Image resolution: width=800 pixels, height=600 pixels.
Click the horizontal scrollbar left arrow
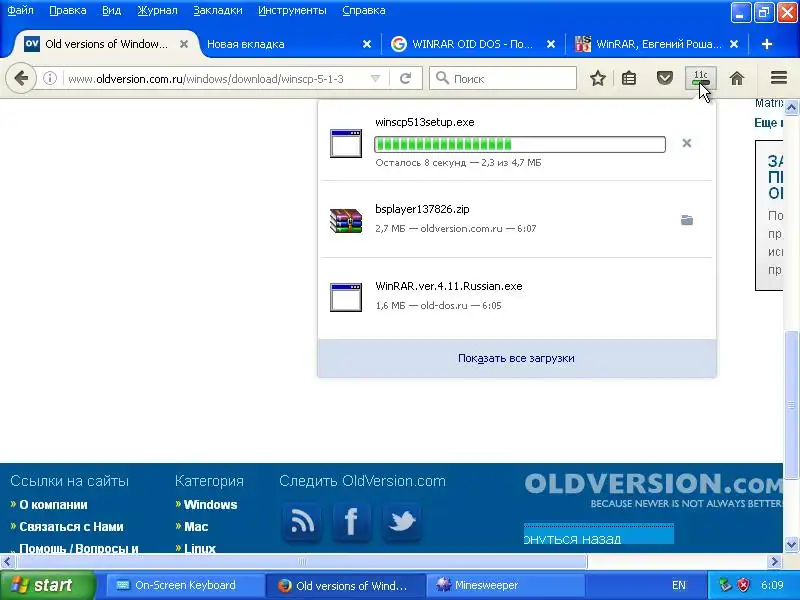click(7, 562)
